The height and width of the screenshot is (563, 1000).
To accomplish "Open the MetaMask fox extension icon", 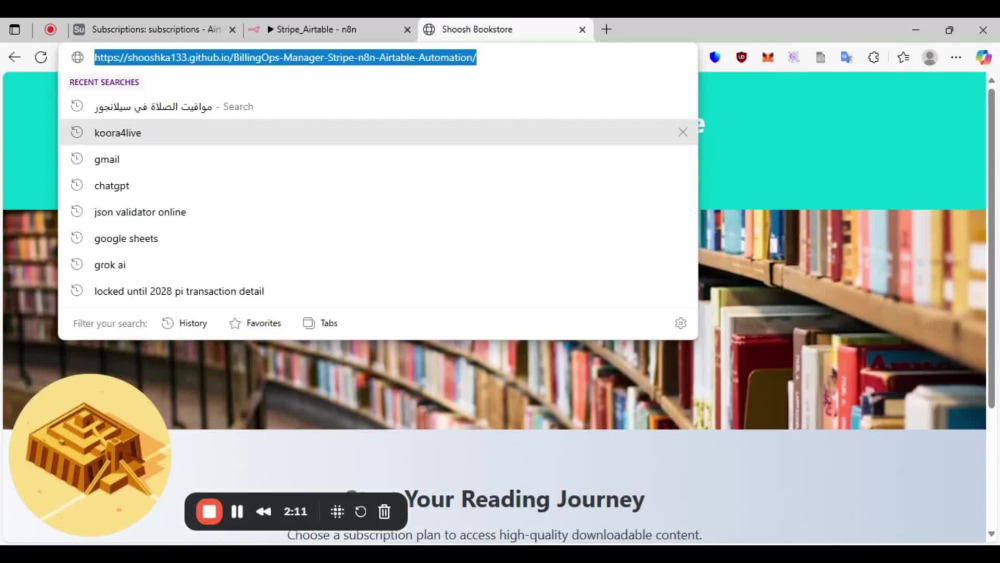I will point(767,57).
